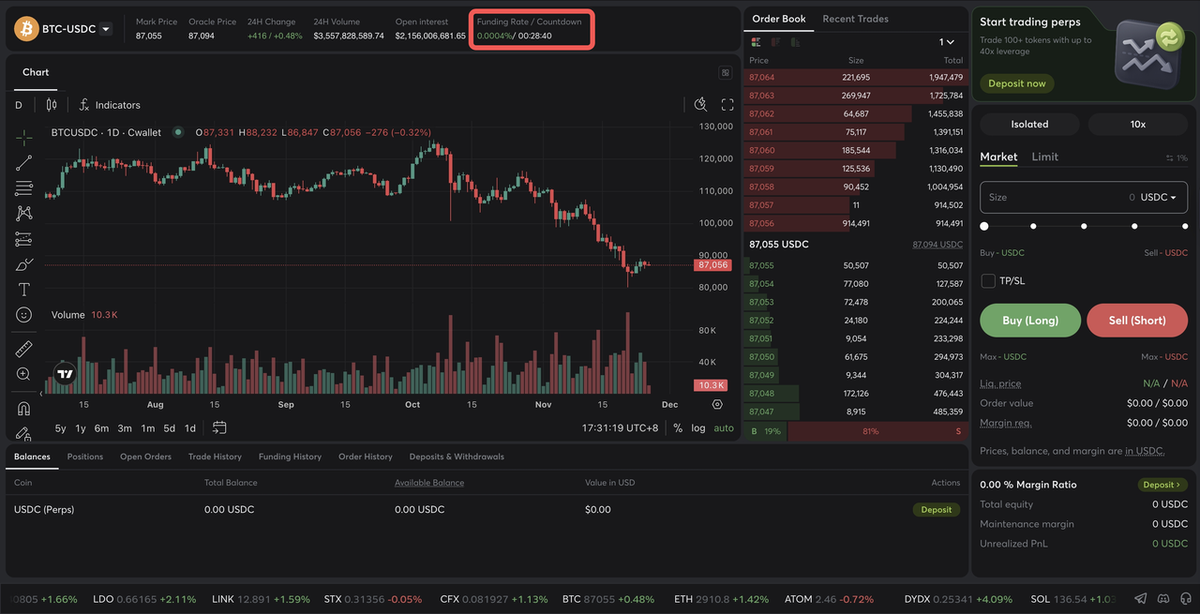Open BTC-USDC pair selector dropdown
Screen dimensions: 1200x614
point(106,29)
